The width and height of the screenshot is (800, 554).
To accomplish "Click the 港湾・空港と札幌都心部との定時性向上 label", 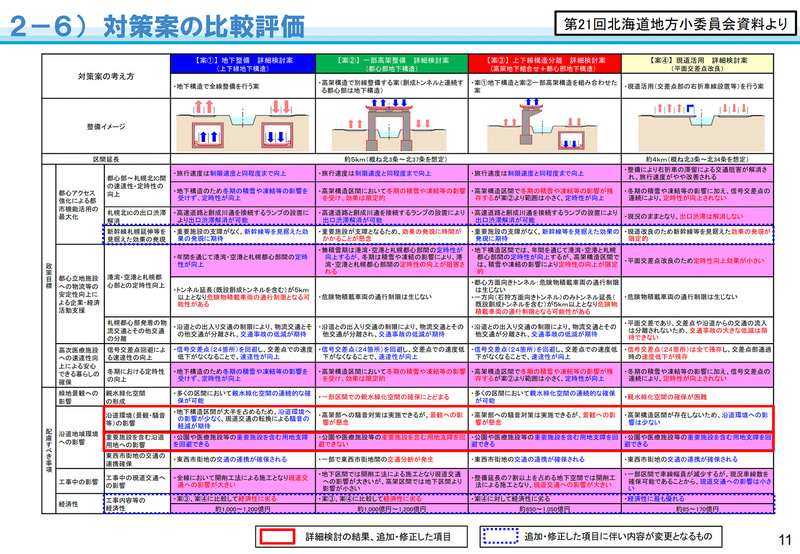I will coord(137,281).
